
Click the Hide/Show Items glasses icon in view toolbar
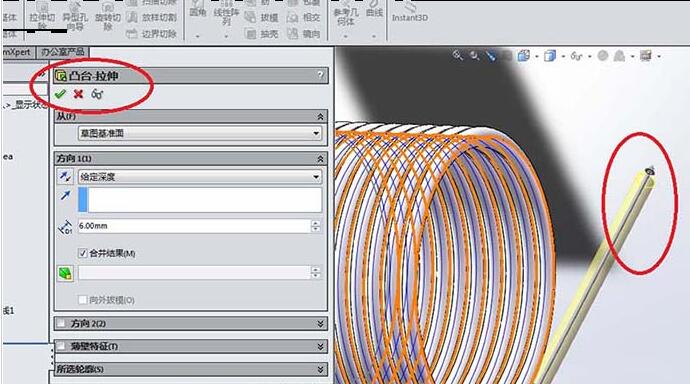point(576,56)
